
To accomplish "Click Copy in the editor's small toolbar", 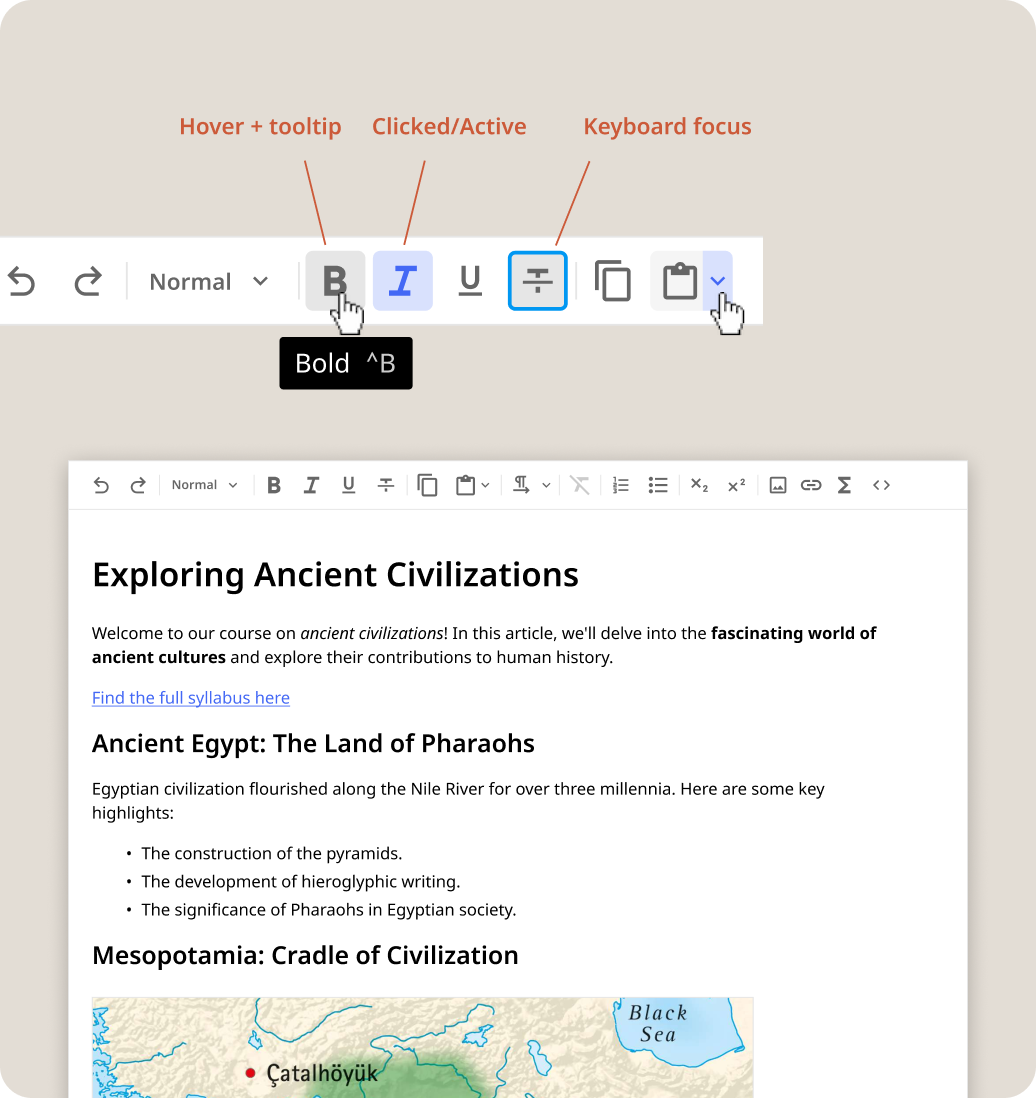I will point(427,485).
